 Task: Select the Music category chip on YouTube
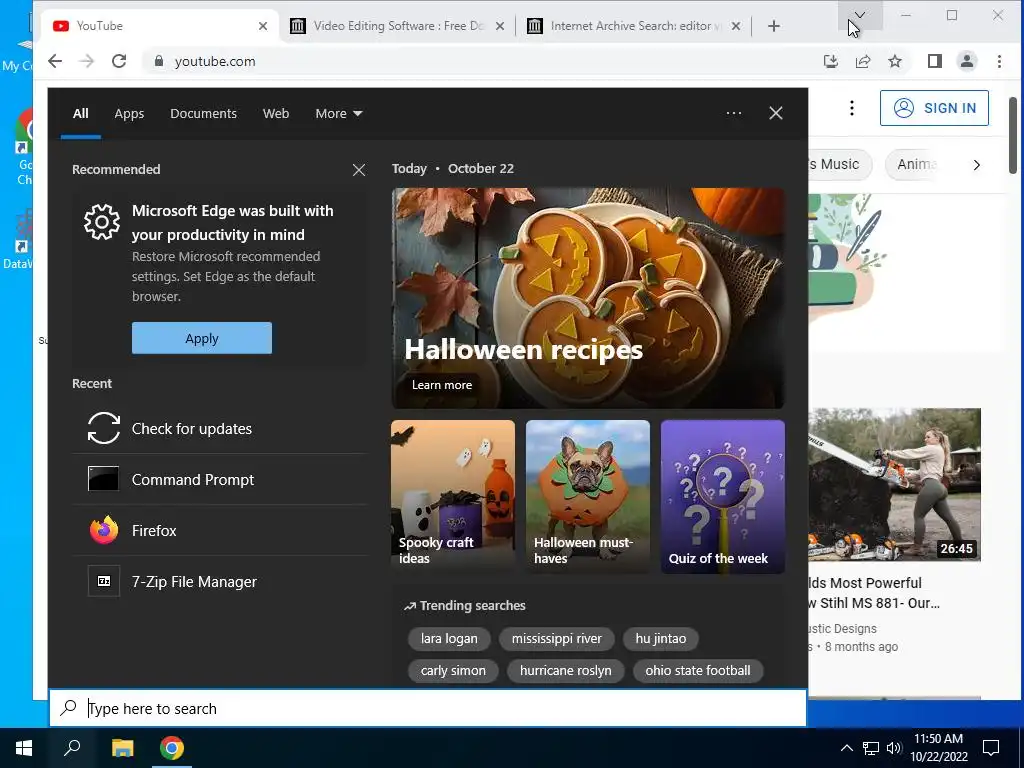pyautogui.click(x=840, y=165)
